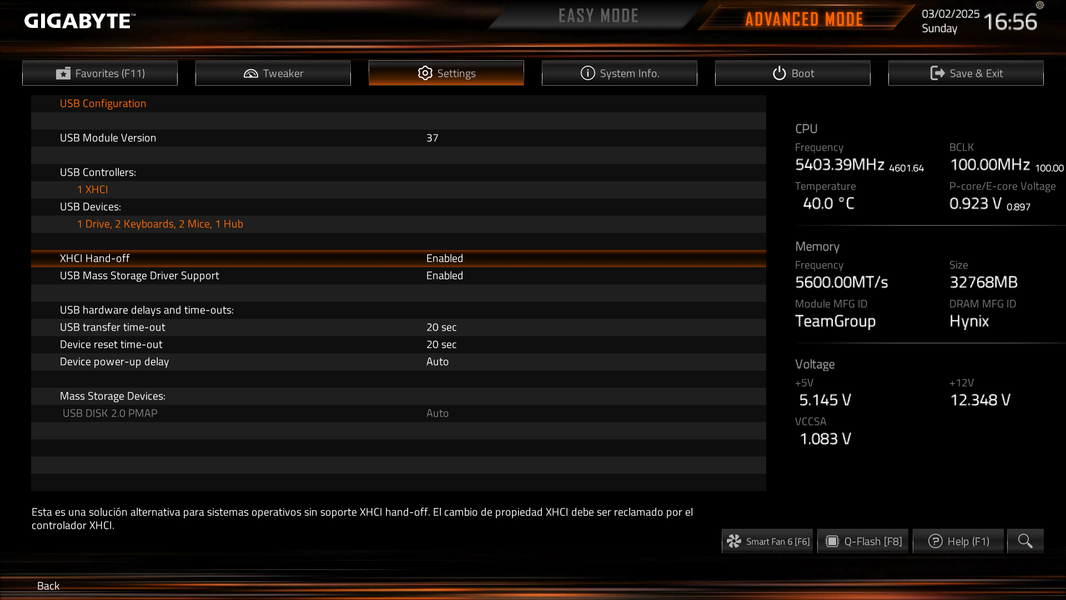The height and width of the screenshot is (600, 1066).
Task: Change Device reset time-out setting
Action: pos(441,345)
